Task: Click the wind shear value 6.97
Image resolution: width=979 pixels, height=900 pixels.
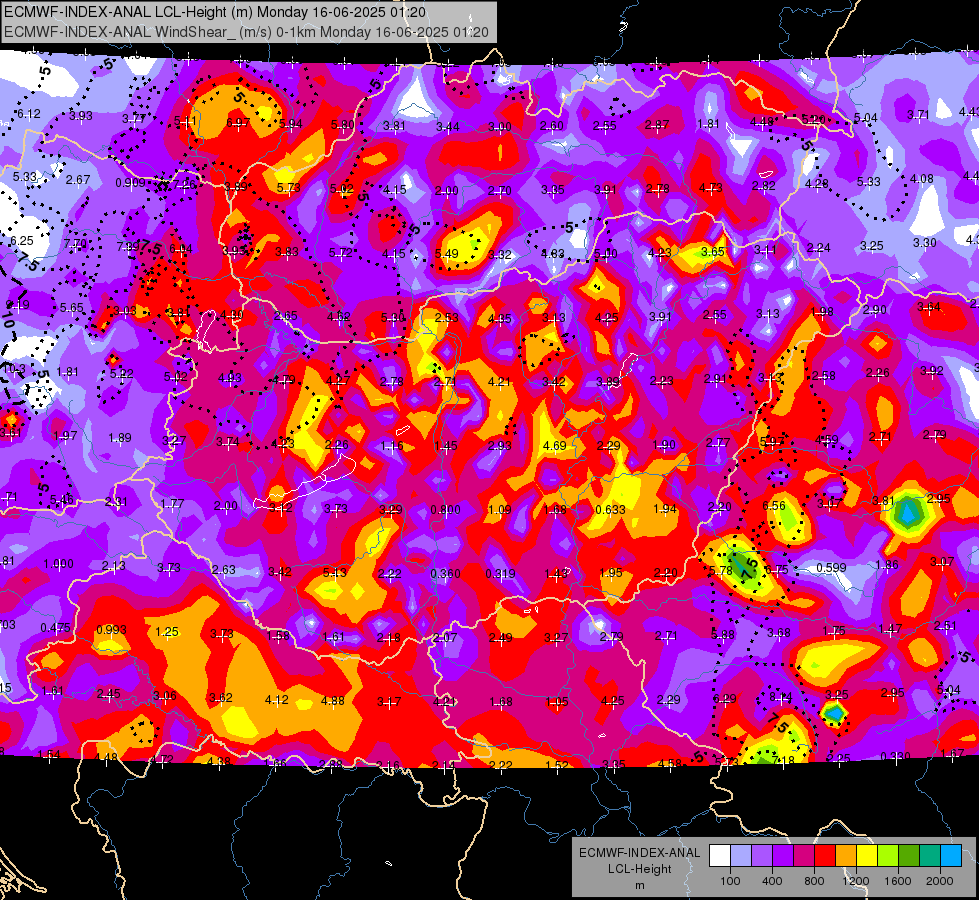Action: click(x=238, y=123)
